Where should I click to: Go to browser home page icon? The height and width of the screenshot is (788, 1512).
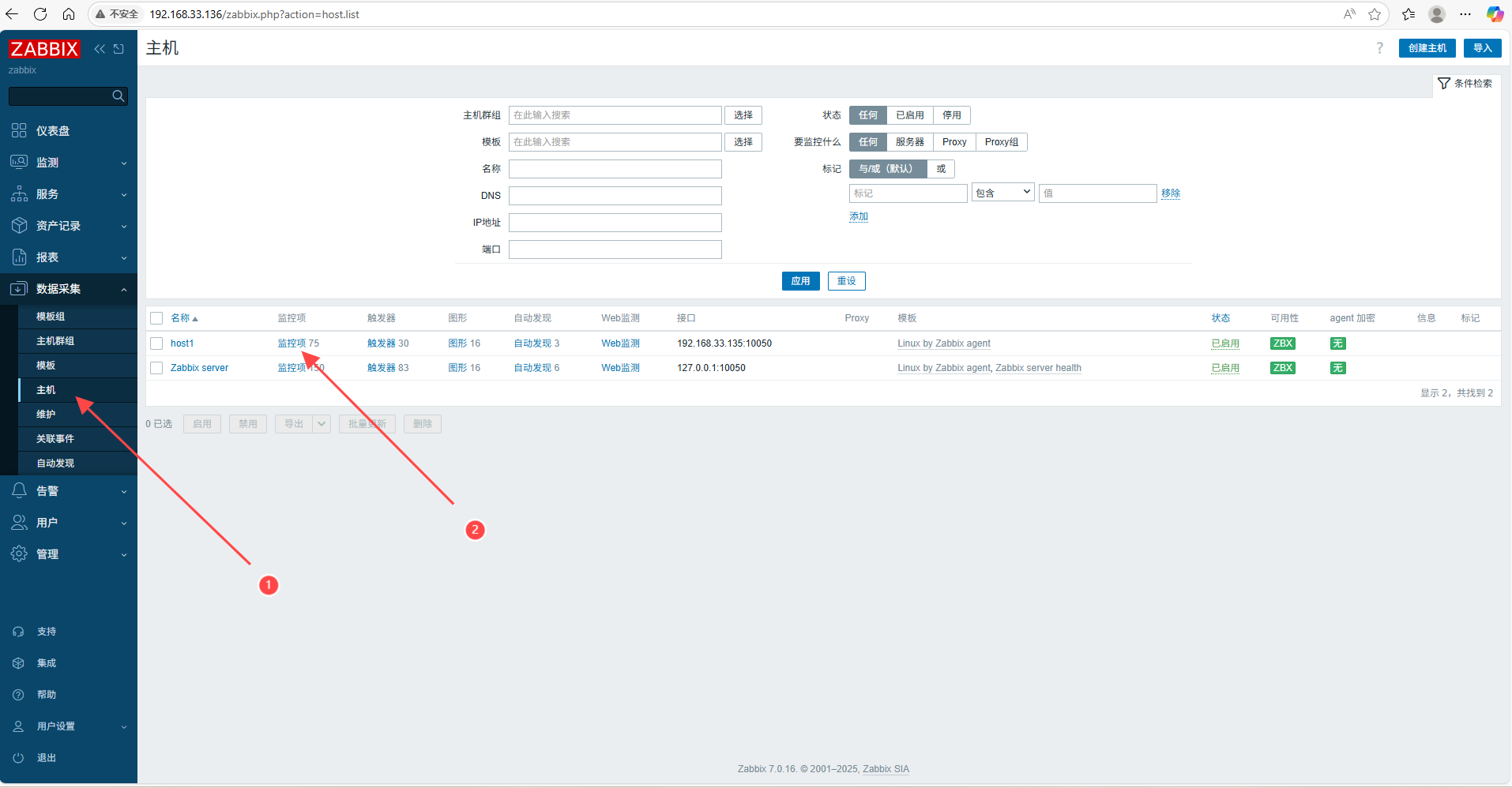click(x=69, y=14)
